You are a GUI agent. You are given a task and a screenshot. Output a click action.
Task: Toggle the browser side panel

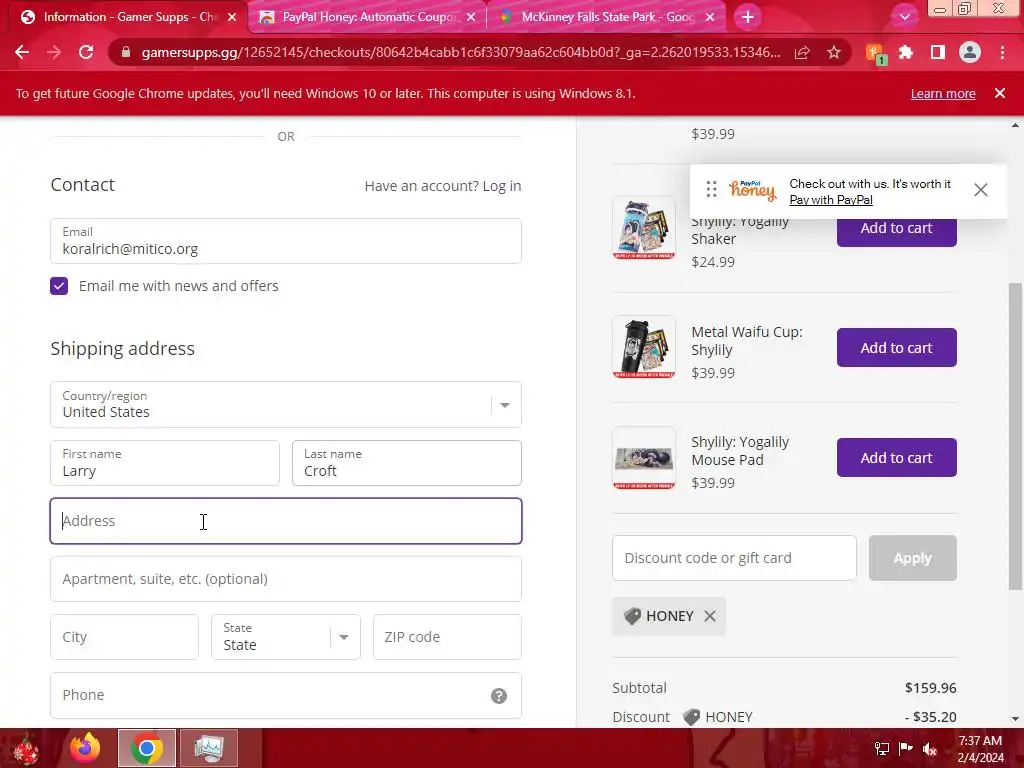[938, 52]
